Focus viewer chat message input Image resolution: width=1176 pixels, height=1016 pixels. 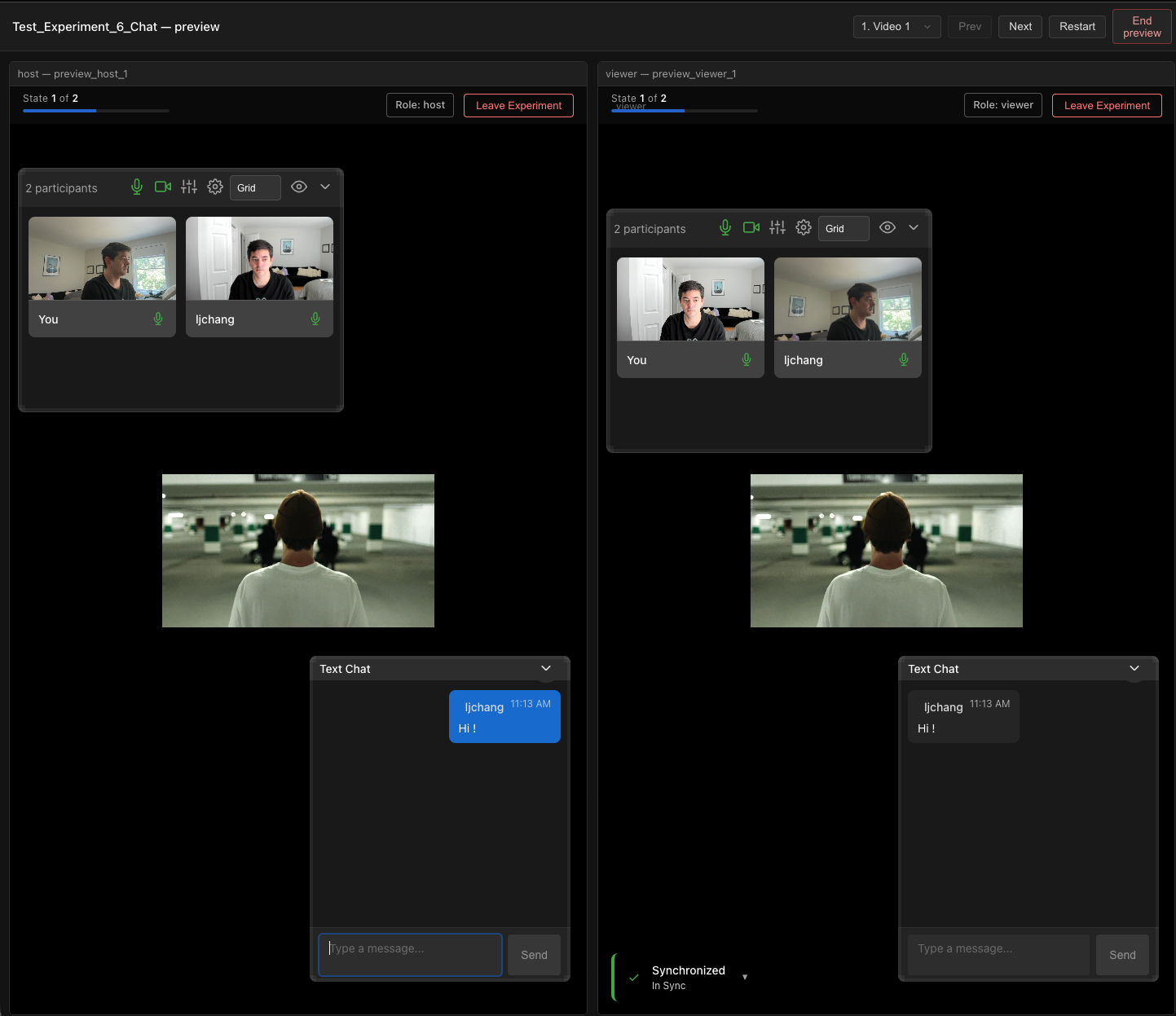[x=998, y=955]
